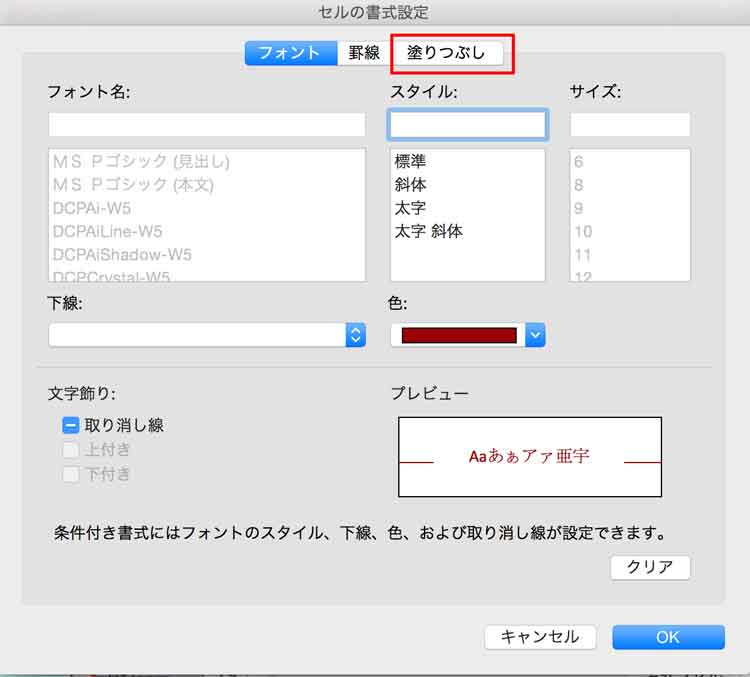
Task: Confirm with the OK button
Action: click(x=668, y=637)
